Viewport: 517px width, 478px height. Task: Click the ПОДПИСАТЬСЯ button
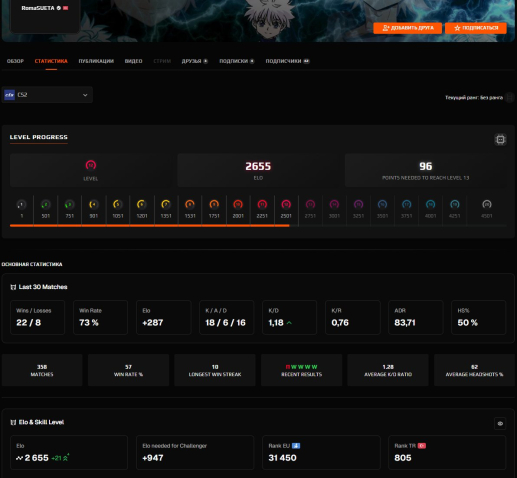coord(476,28)
